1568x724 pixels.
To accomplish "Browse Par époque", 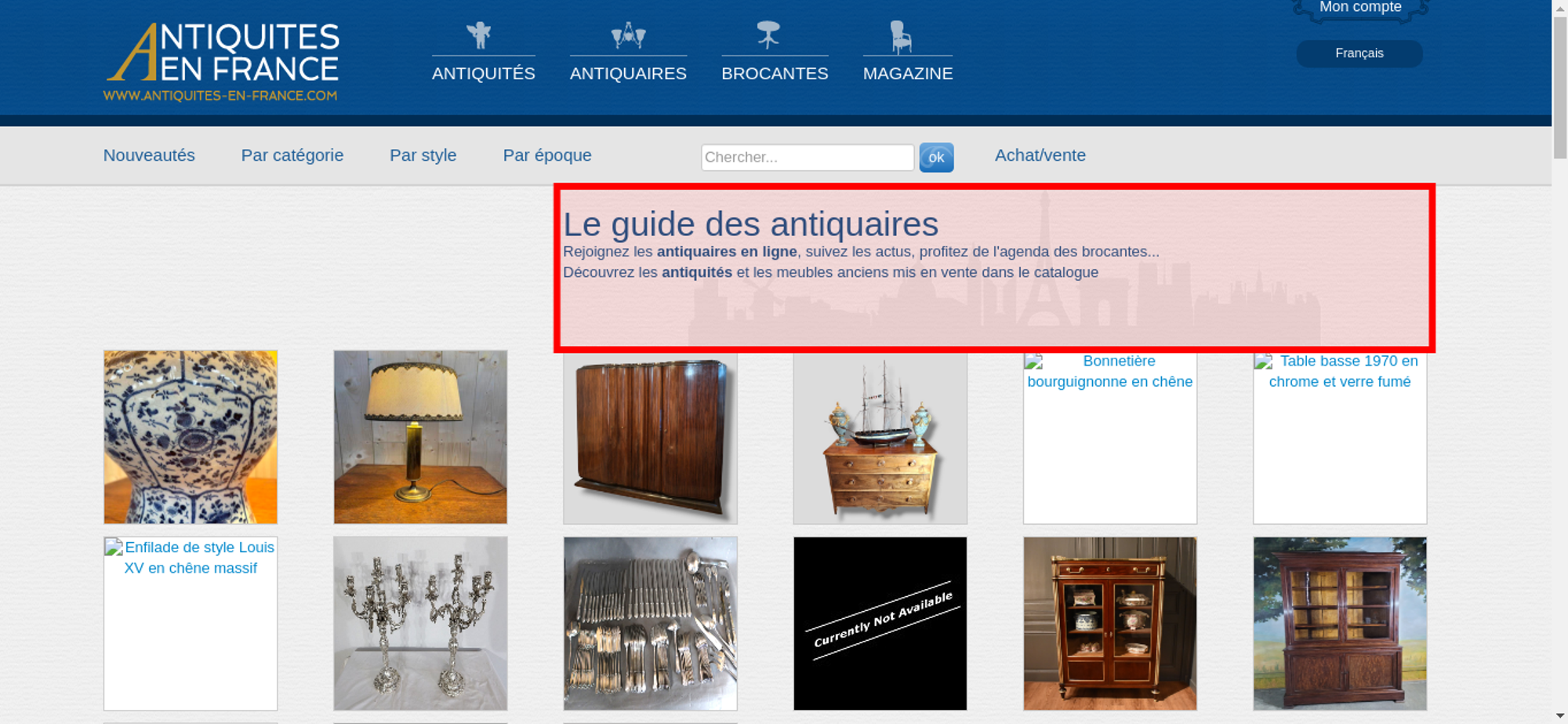I will [547, 155].
